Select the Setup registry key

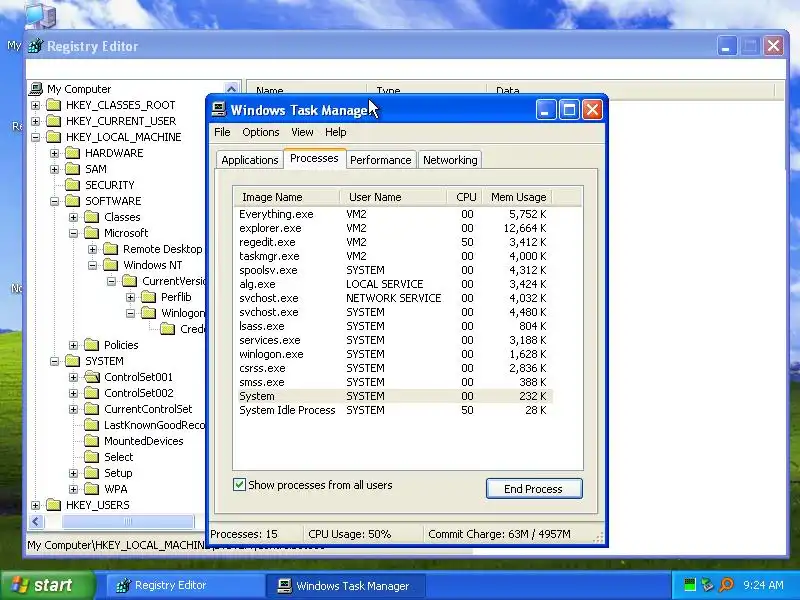(x=118, y=473)
